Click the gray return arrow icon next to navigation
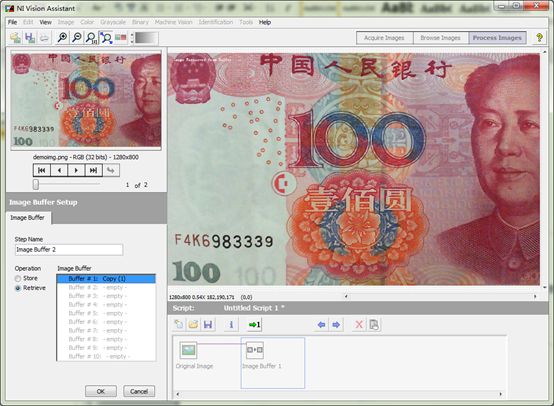 pyautogui.click(x=111, y=170)
